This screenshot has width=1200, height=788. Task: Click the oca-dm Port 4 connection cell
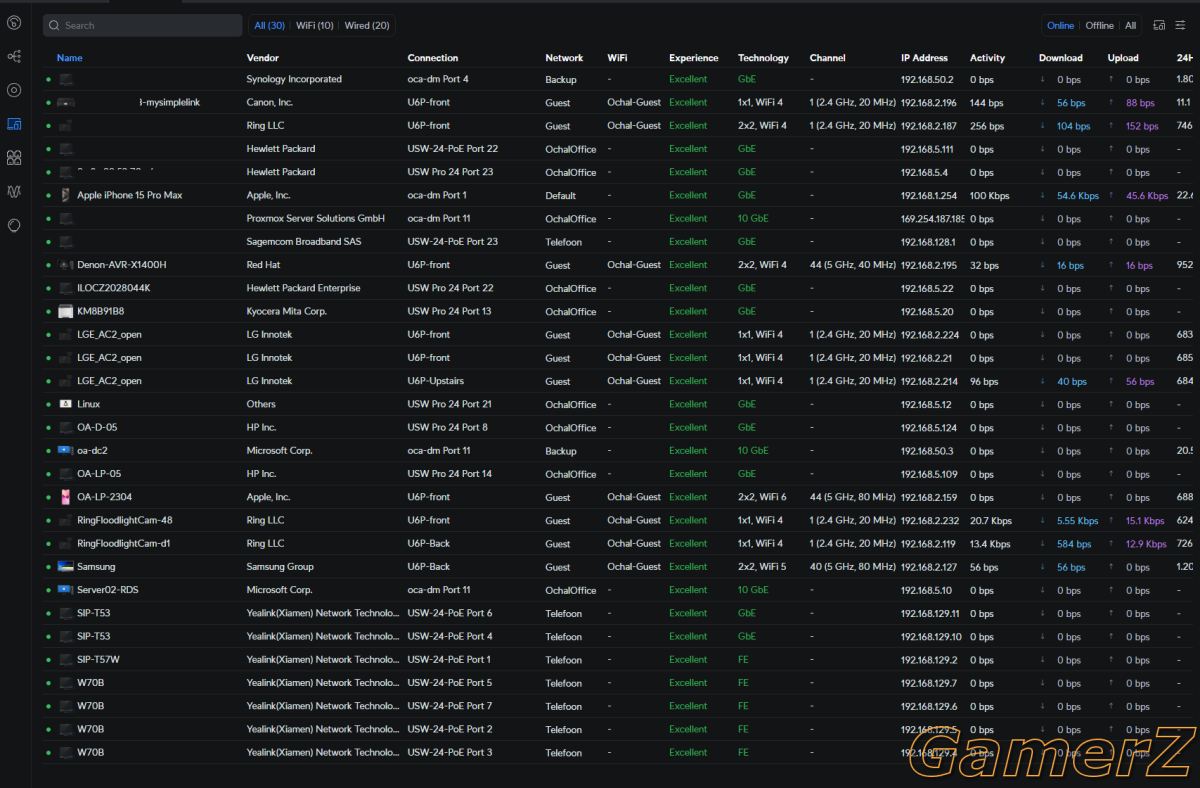(x=438, y=79)
